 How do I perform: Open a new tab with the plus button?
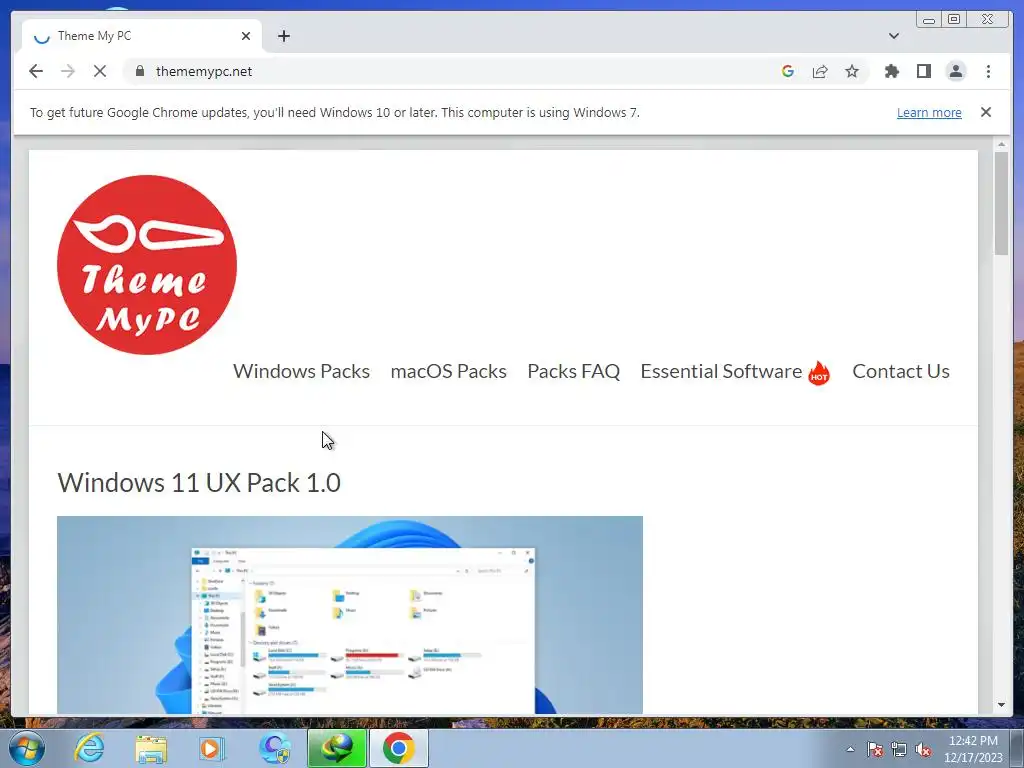coord(283,36)
